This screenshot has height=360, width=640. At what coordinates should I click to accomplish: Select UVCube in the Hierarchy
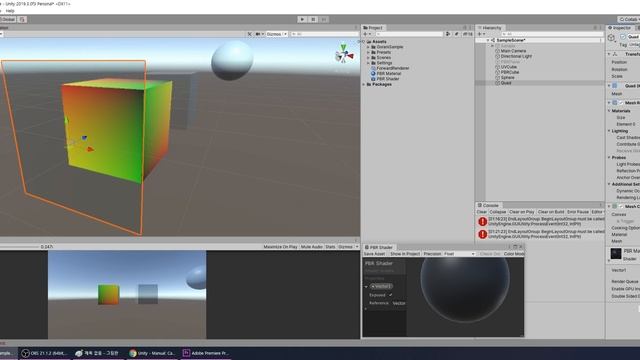click(x=506, y=67)
